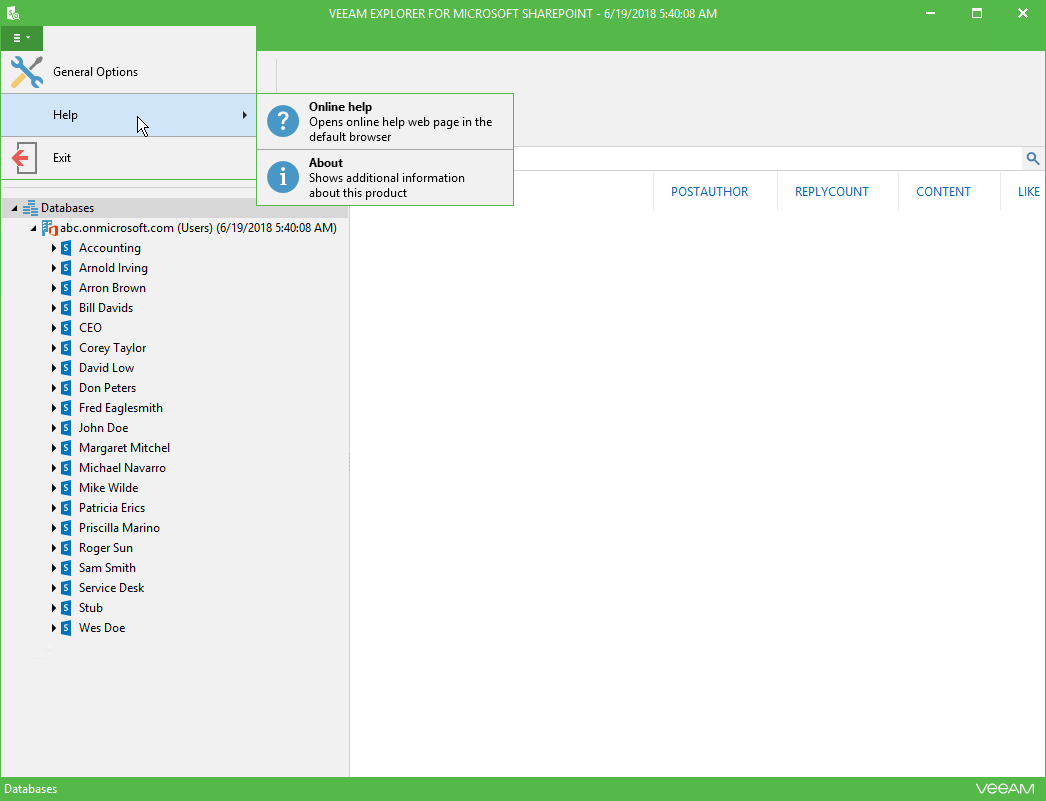Click the SharePoint icon beside Accounting
1046x801 pixels.
click(x=66, y=248)
